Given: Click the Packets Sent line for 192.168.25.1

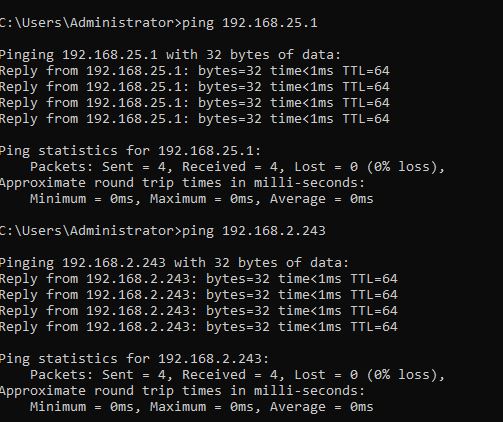Looking at the screenshot, I should click(238, 167).
